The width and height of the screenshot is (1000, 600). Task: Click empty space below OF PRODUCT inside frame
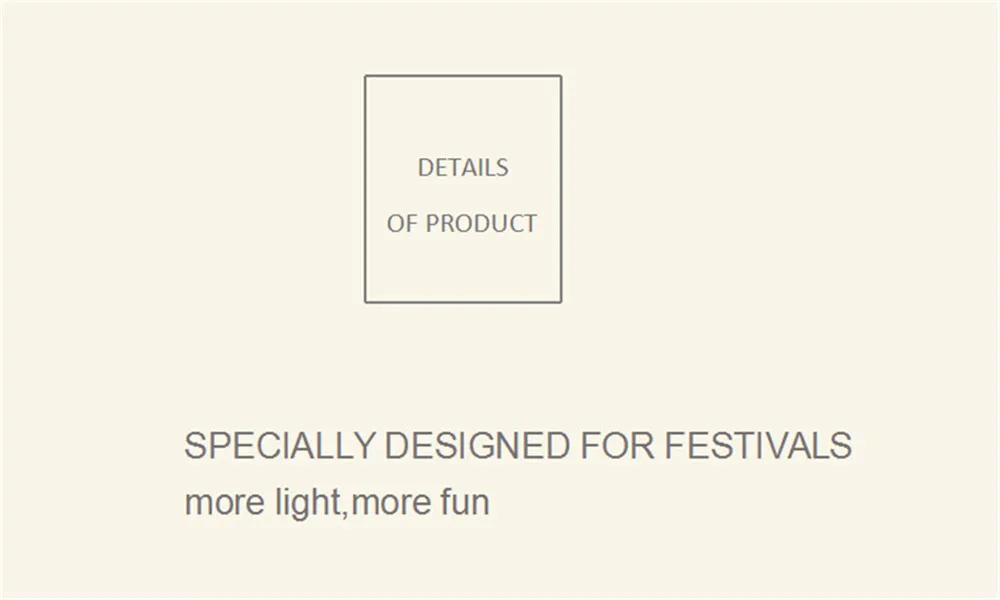463,268
